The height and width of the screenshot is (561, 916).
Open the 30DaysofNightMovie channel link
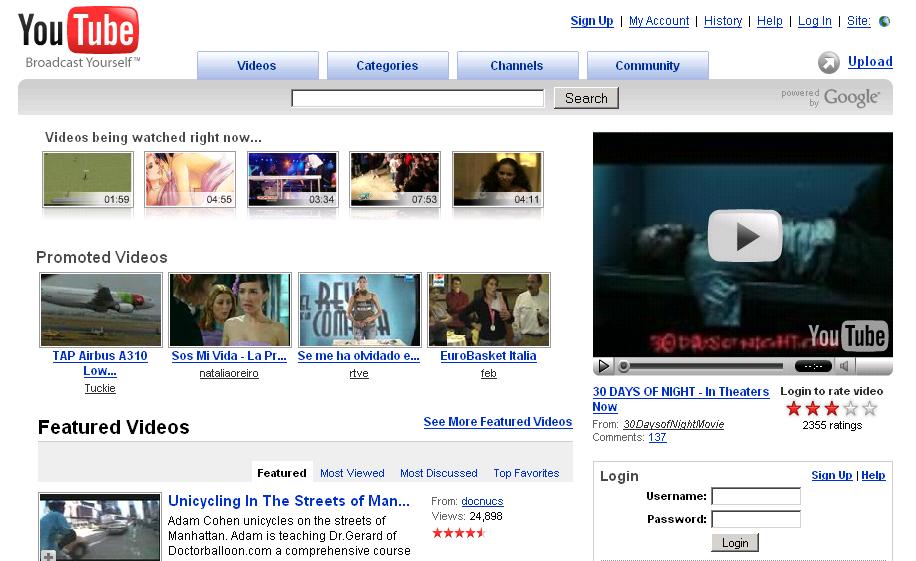pyautogui.click(x=674, y=424)
